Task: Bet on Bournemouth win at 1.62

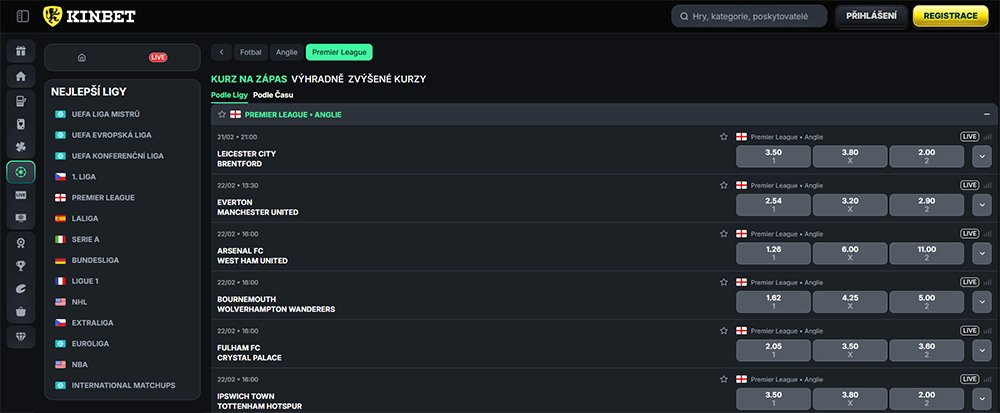Action: 774,302
